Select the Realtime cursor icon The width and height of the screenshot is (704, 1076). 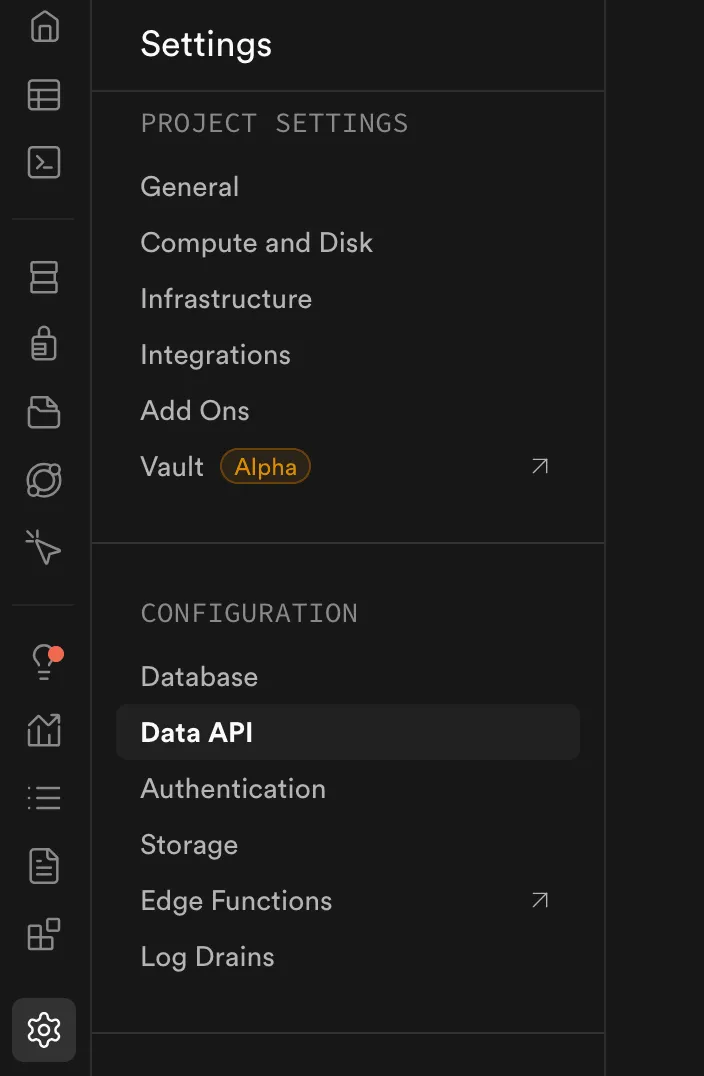pyautogui.click(x=43, y=548)
